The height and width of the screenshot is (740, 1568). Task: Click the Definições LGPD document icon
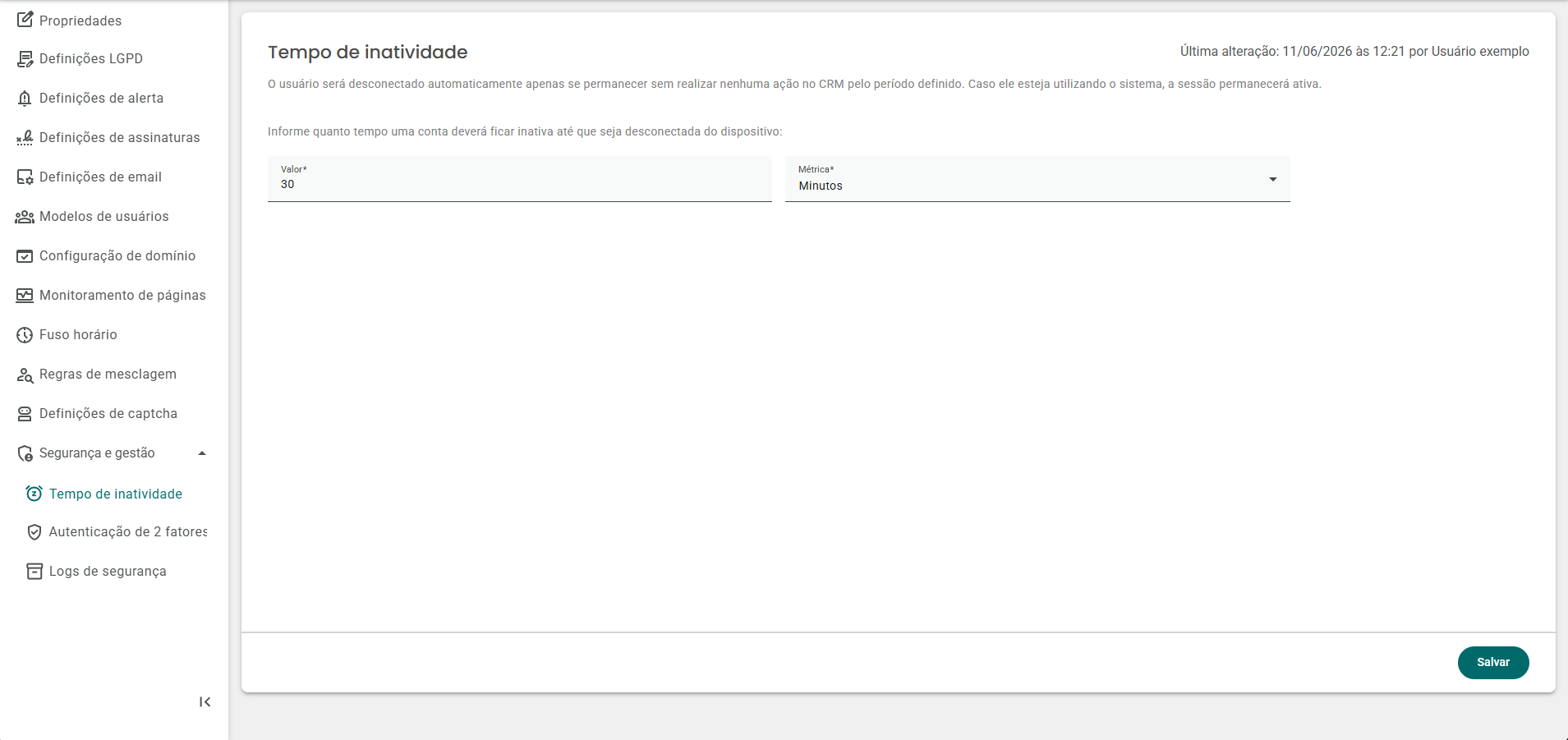coord(25,59)
